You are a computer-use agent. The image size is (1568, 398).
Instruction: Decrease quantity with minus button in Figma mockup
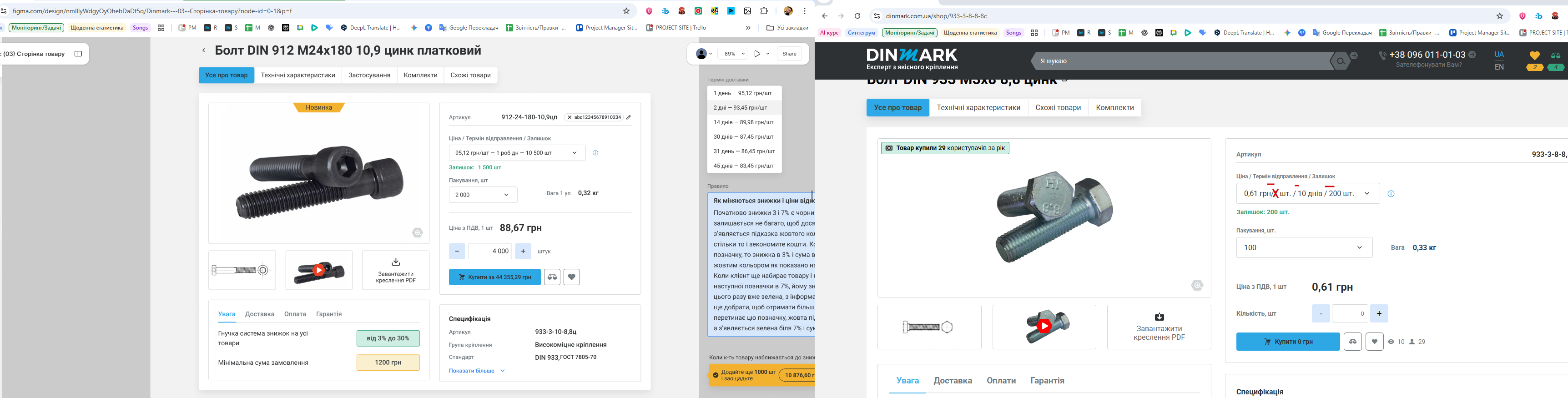point(457,252)
